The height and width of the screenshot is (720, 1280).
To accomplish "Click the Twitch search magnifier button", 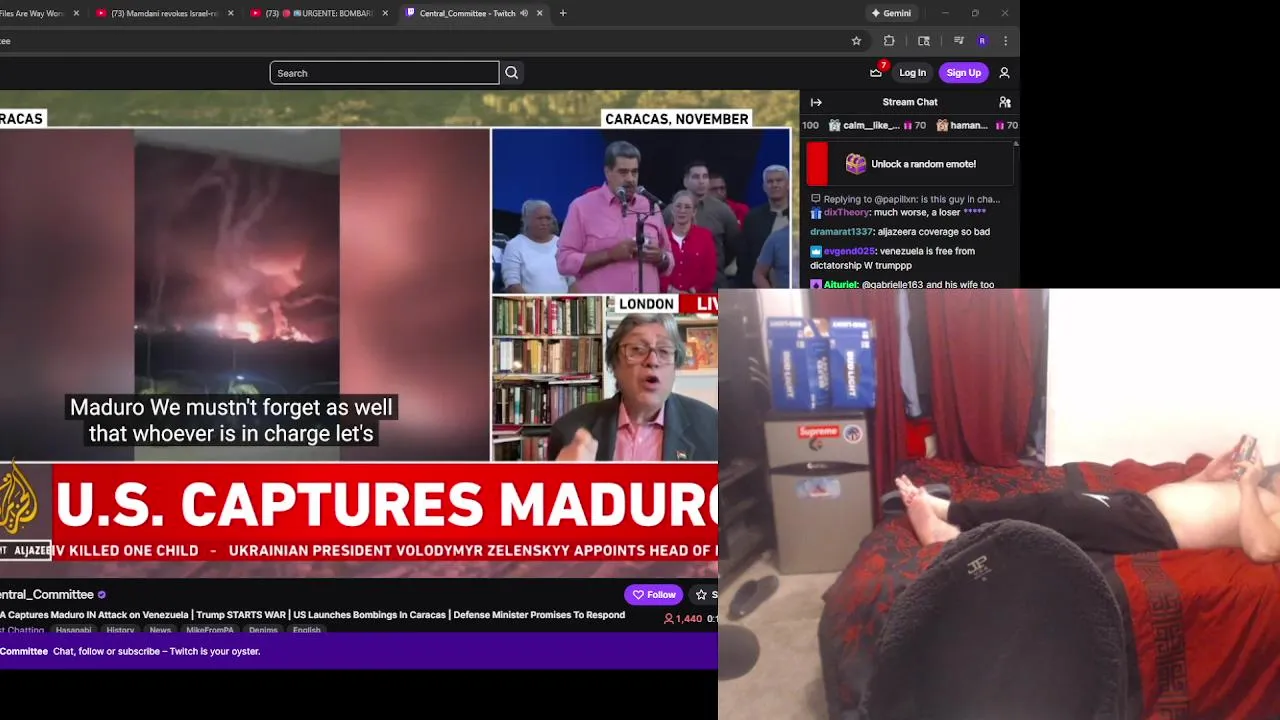I will click(511, 73).
